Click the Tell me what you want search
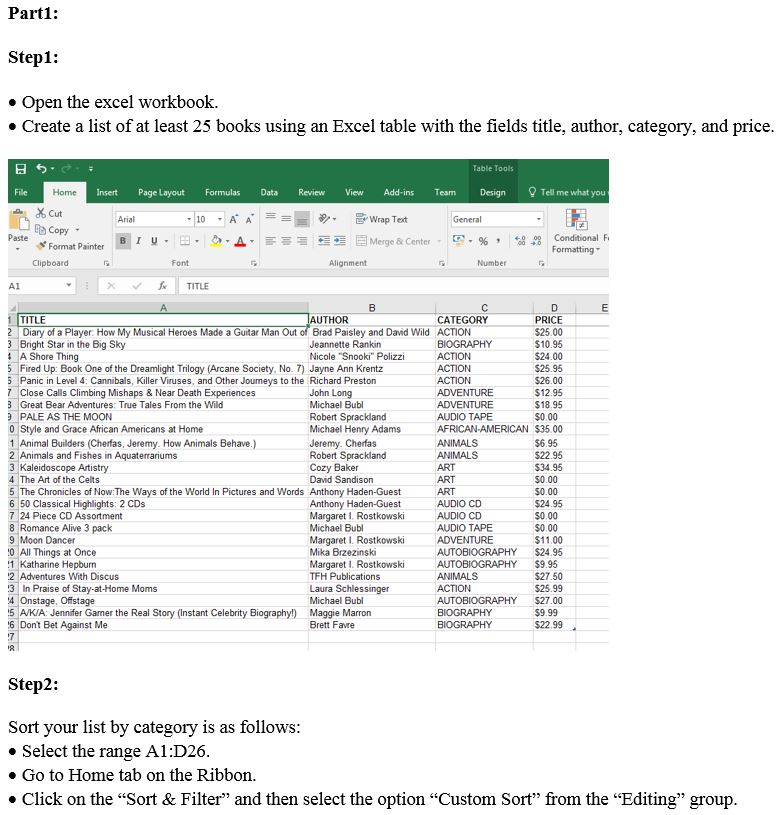Image resolution: width=779 pixels, height=815 pixels. [568, 192]
